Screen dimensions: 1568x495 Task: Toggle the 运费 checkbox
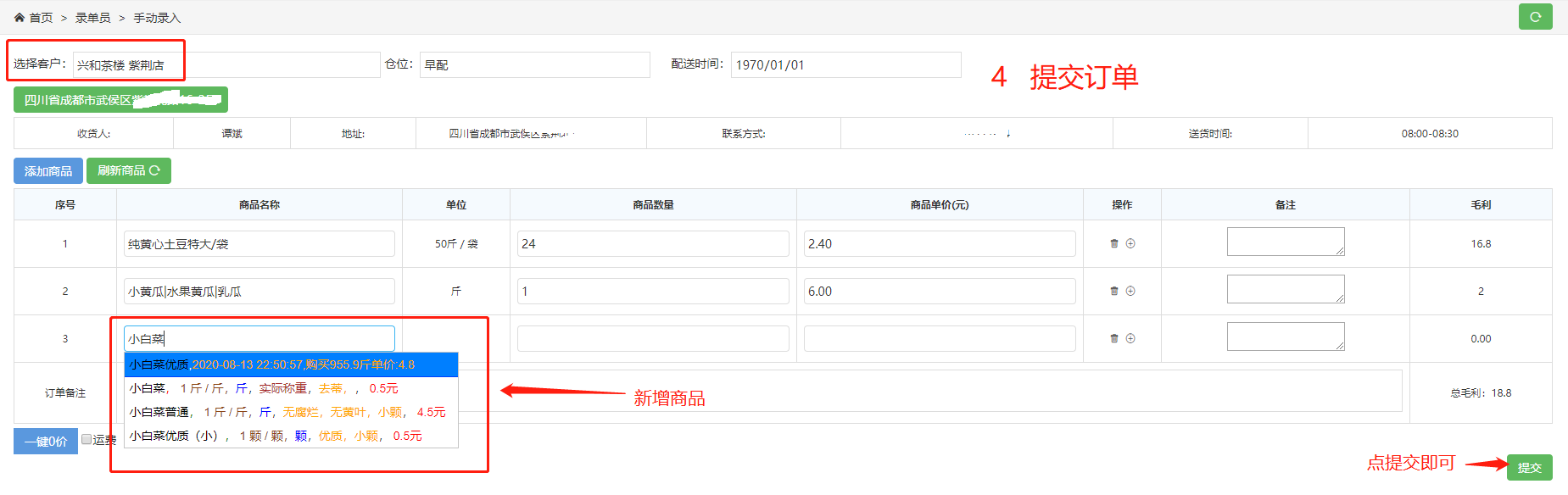86,439
